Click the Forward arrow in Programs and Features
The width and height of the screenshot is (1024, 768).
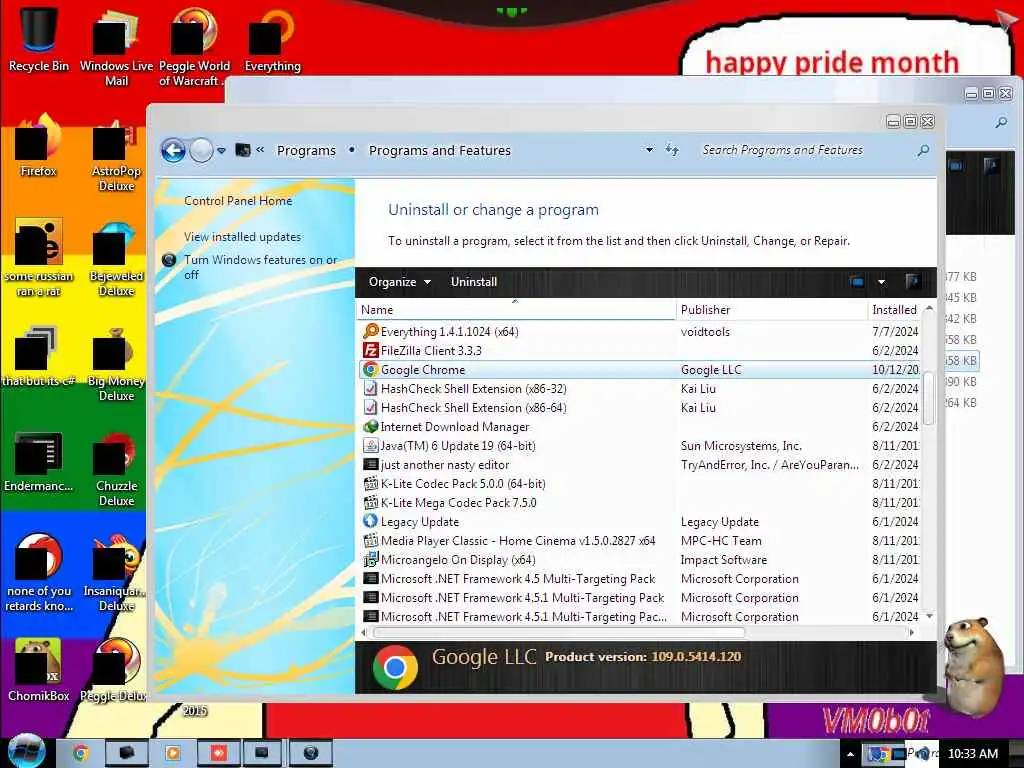pos(201,151)
